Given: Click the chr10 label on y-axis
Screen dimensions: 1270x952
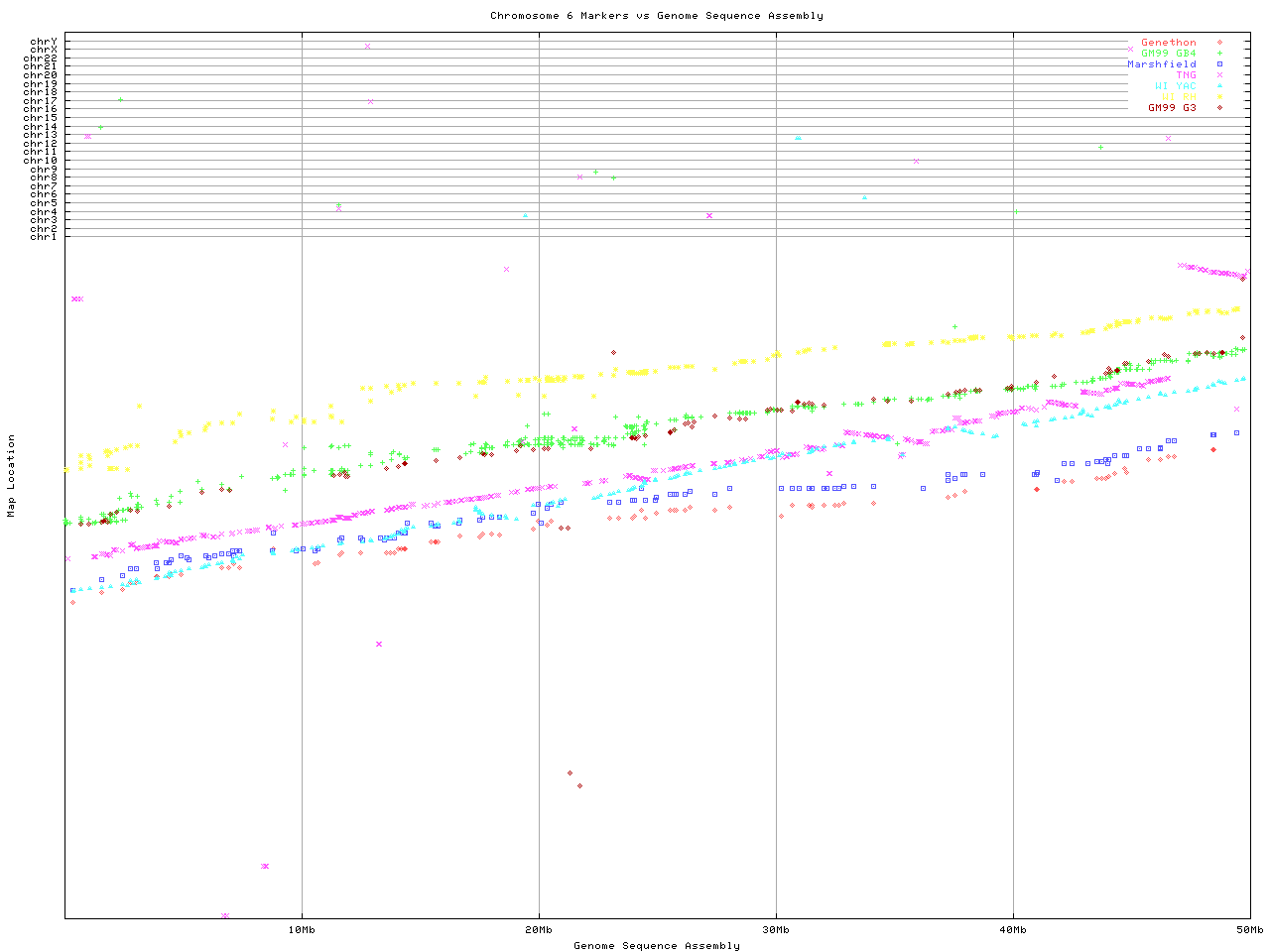Looking at the screenshot, I should (x=40, y=161).
